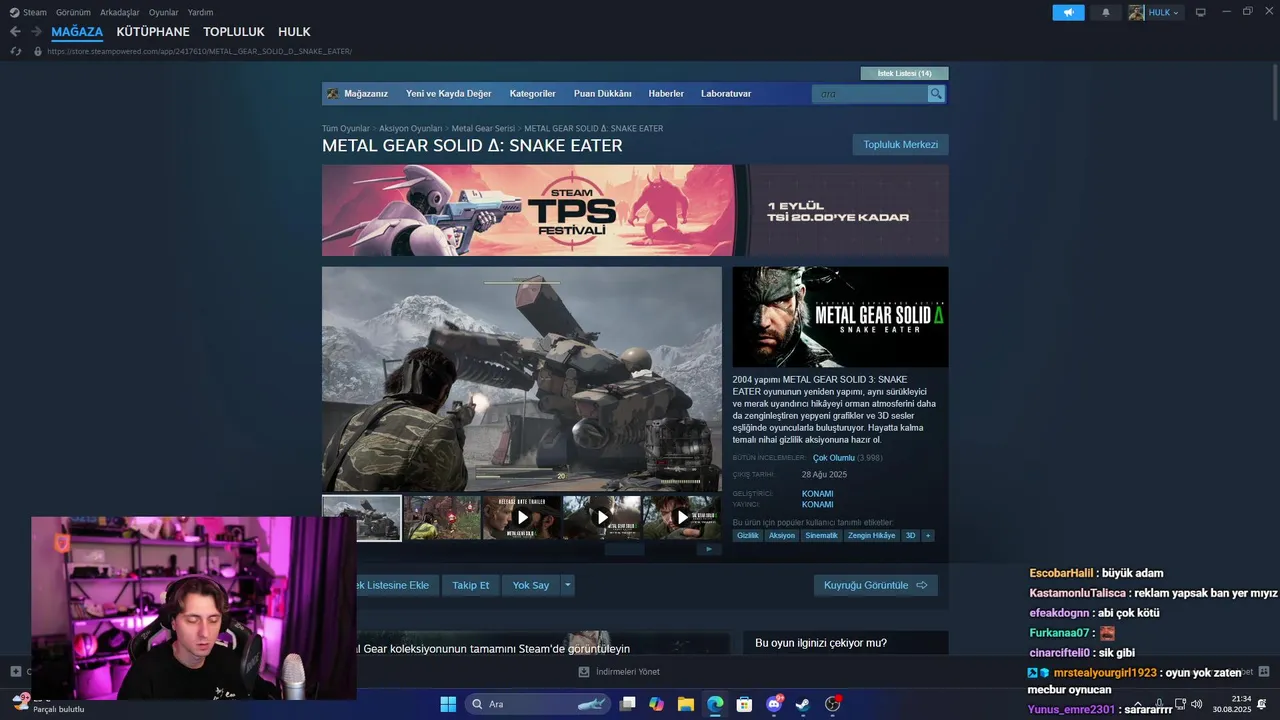Click the taskbar Ara search box
Image resolution: width=1280 pixels, height=720 pixels.
point(538,704)
